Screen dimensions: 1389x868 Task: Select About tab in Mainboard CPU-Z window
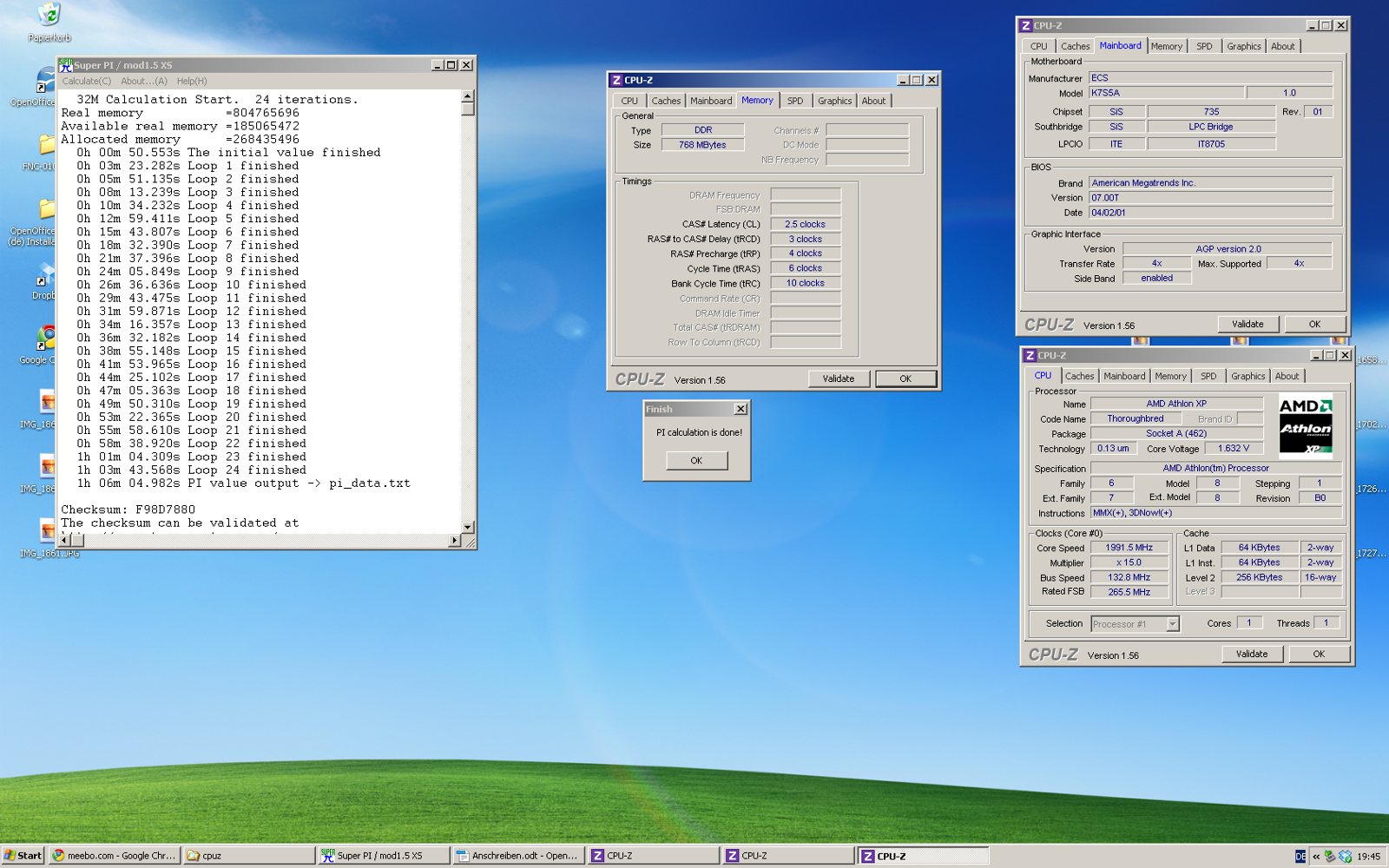[1282, 47]
